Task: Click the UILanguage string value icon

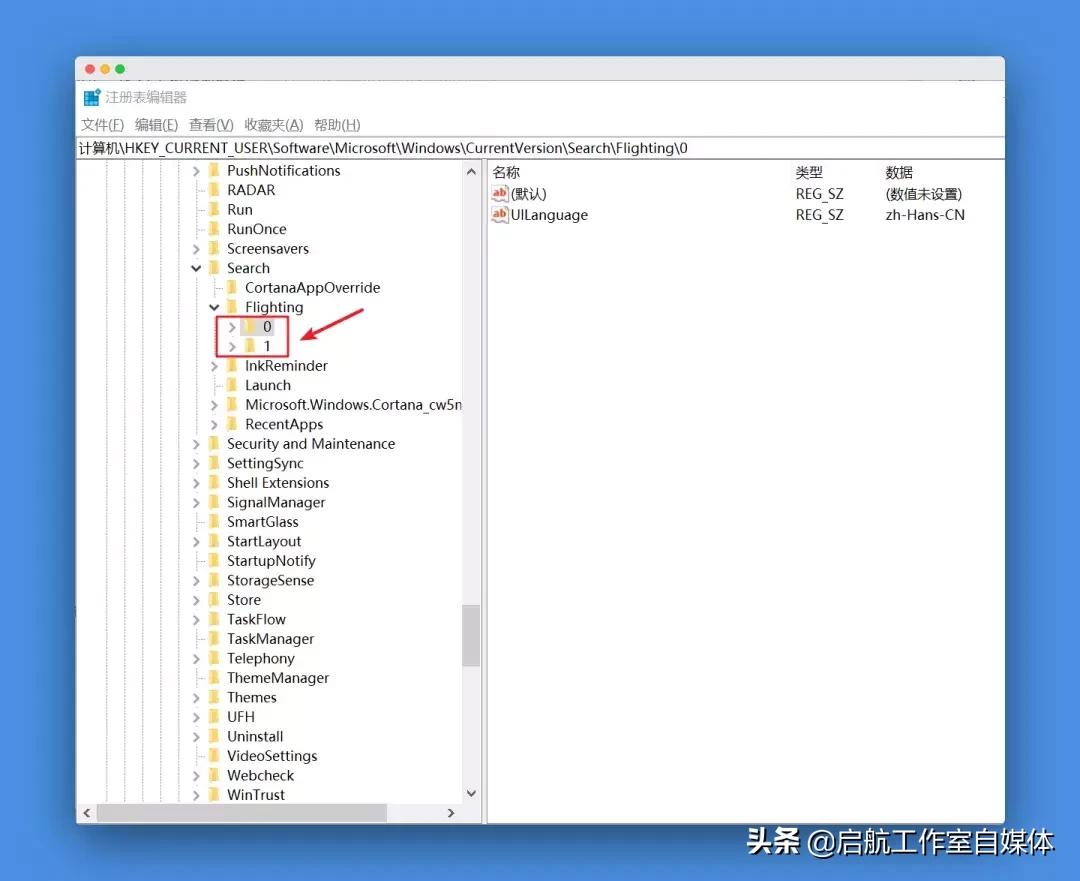Action: click(x=501, y=214)
